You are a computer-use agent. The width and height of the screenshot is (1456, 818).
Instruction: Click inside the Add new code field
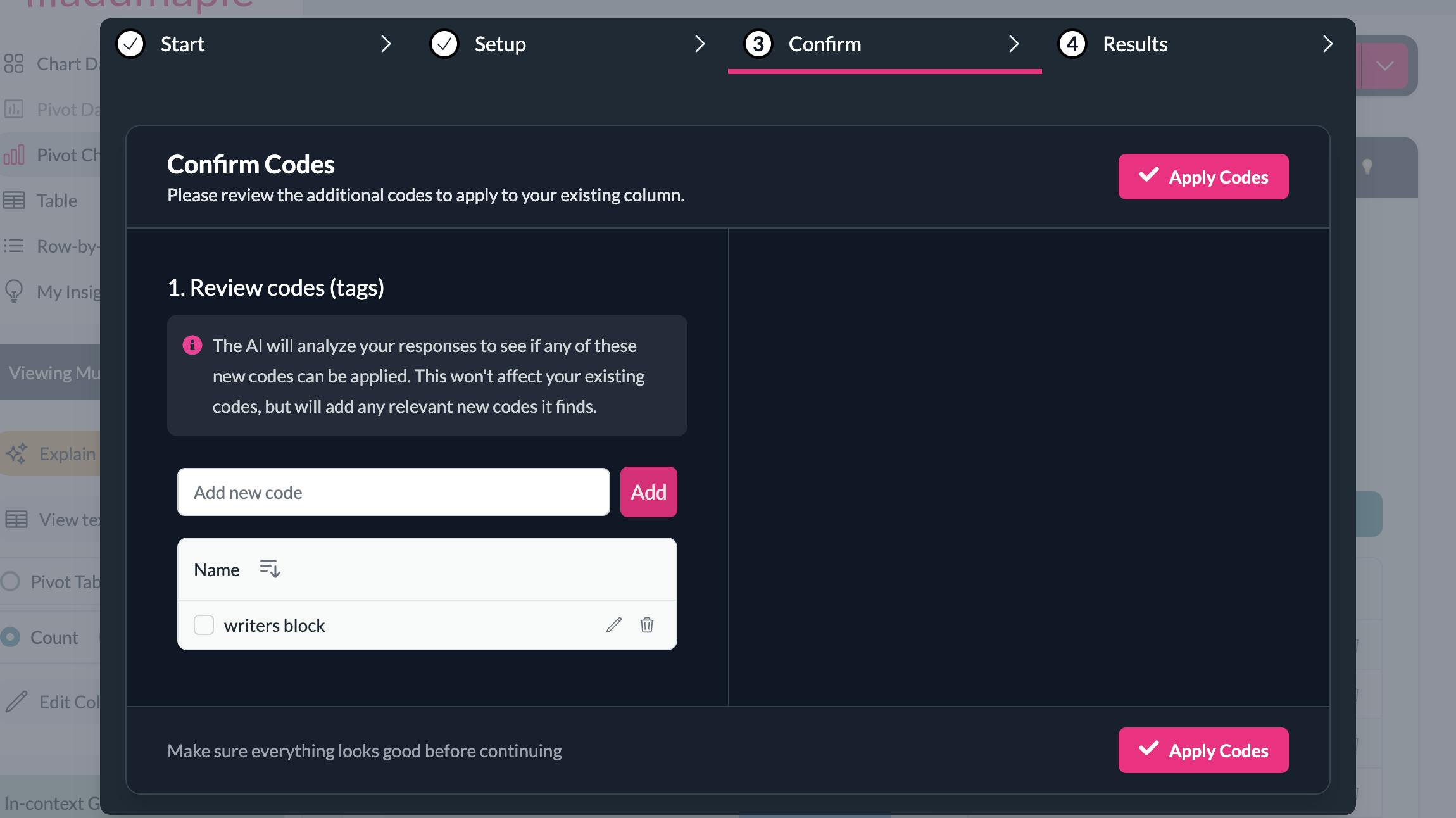click(x=392, y=492)
